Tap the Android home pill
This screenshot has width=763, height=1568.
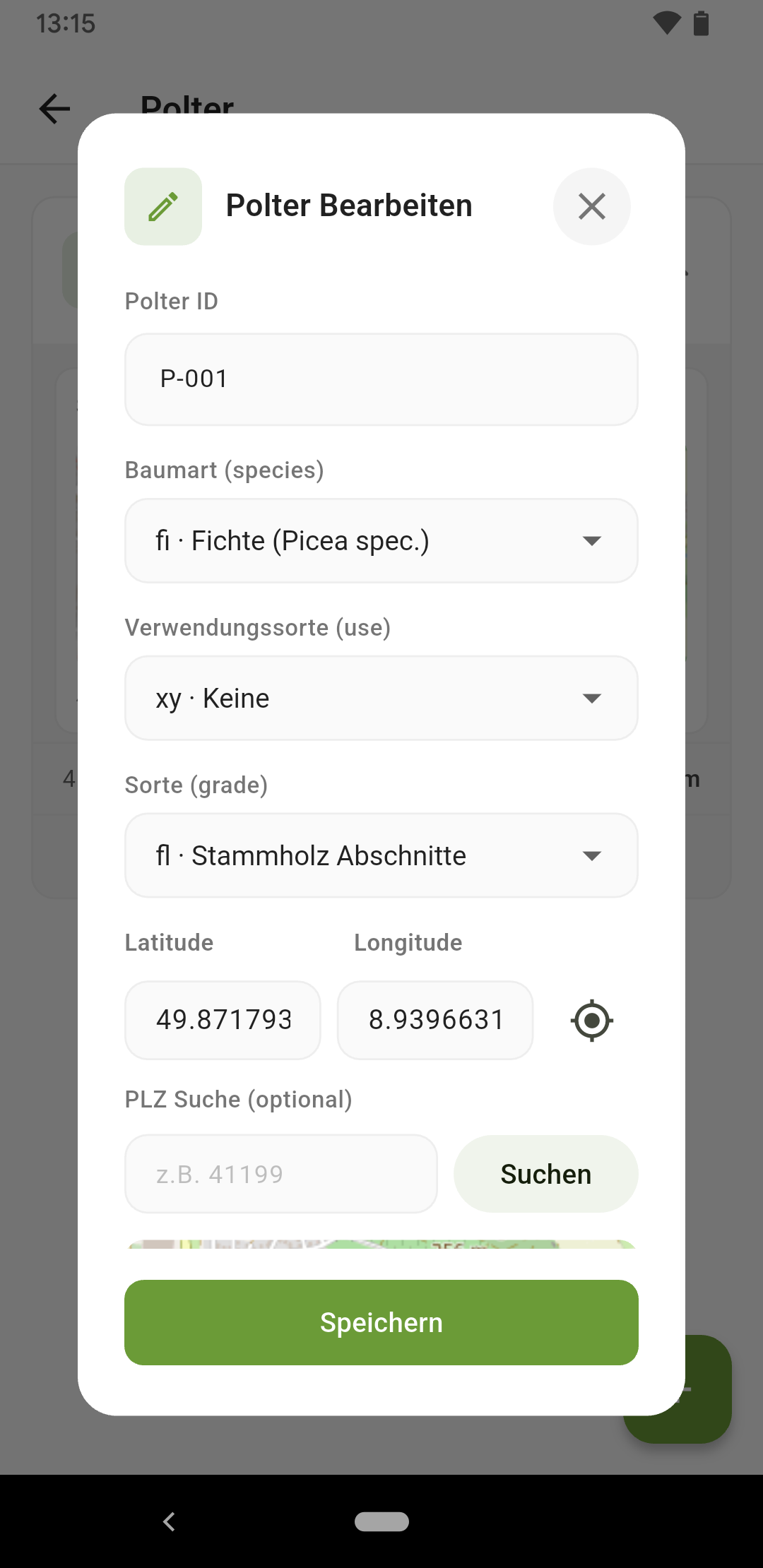[x=381, y=1521]
